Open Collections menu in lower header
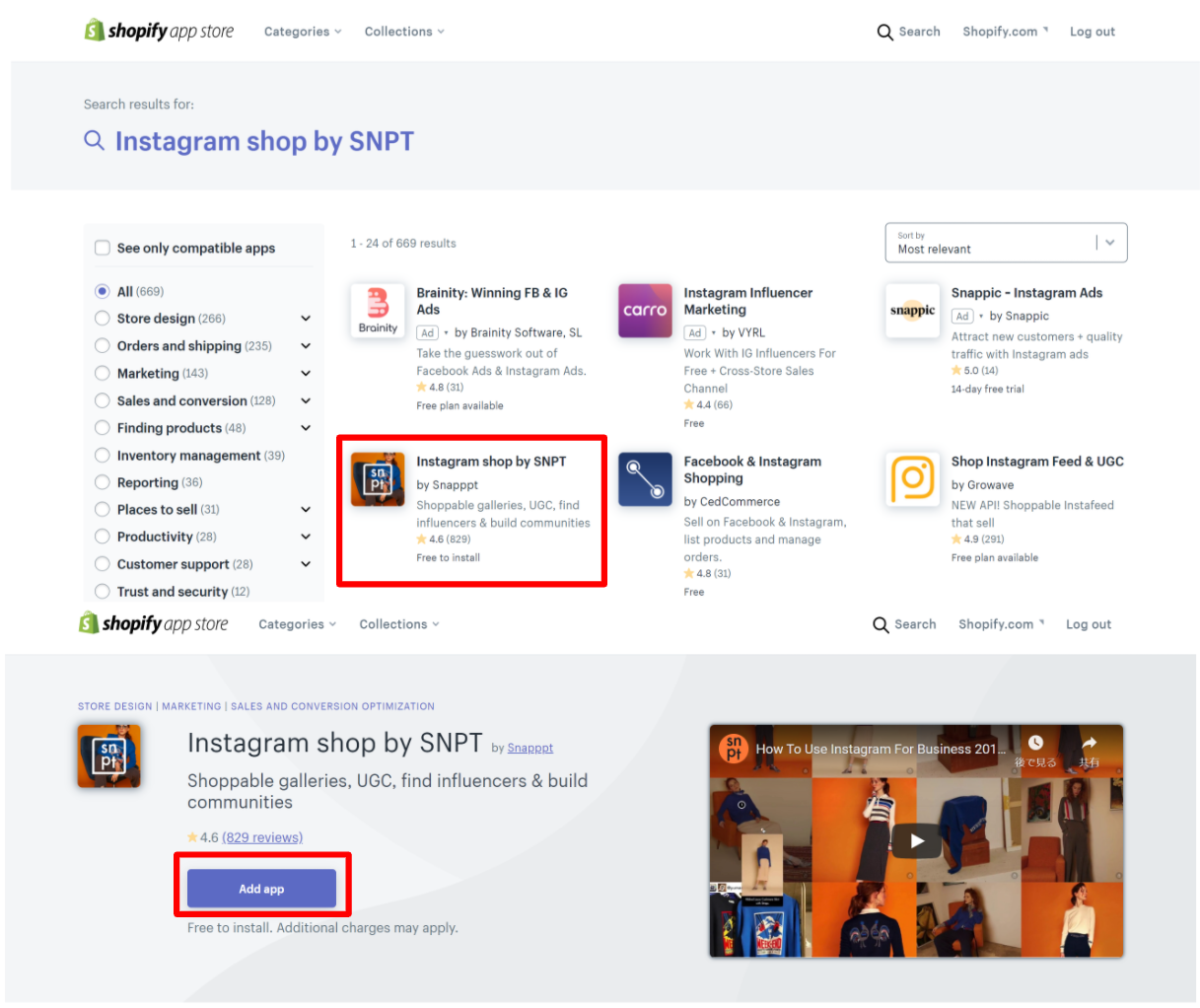The width and height of the screenshot is (1200, 1008). [399, 624]
